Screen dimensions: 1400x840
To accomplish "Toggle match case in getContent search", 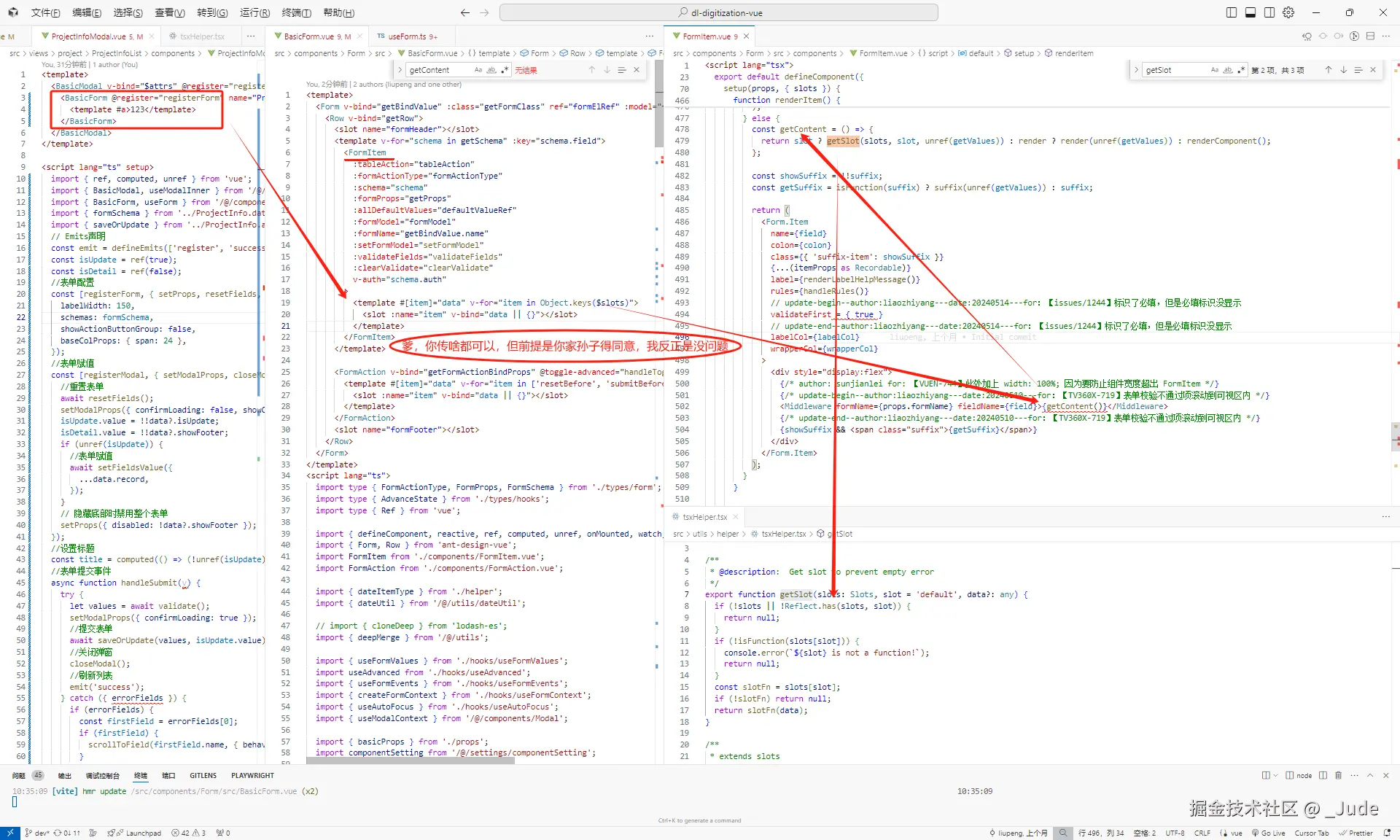I will click(x=478, y=70).
